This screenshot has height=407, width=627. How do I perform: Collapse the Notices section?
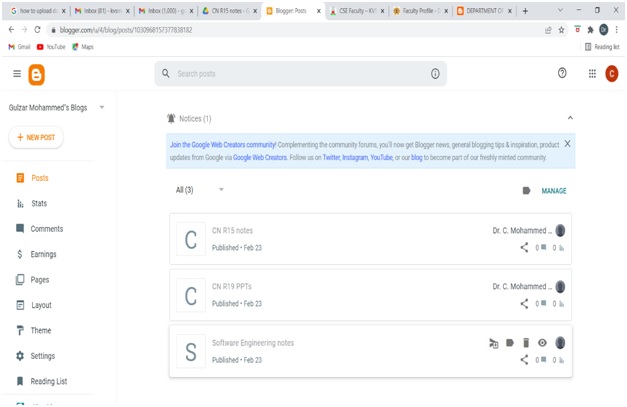coord(570,118)
